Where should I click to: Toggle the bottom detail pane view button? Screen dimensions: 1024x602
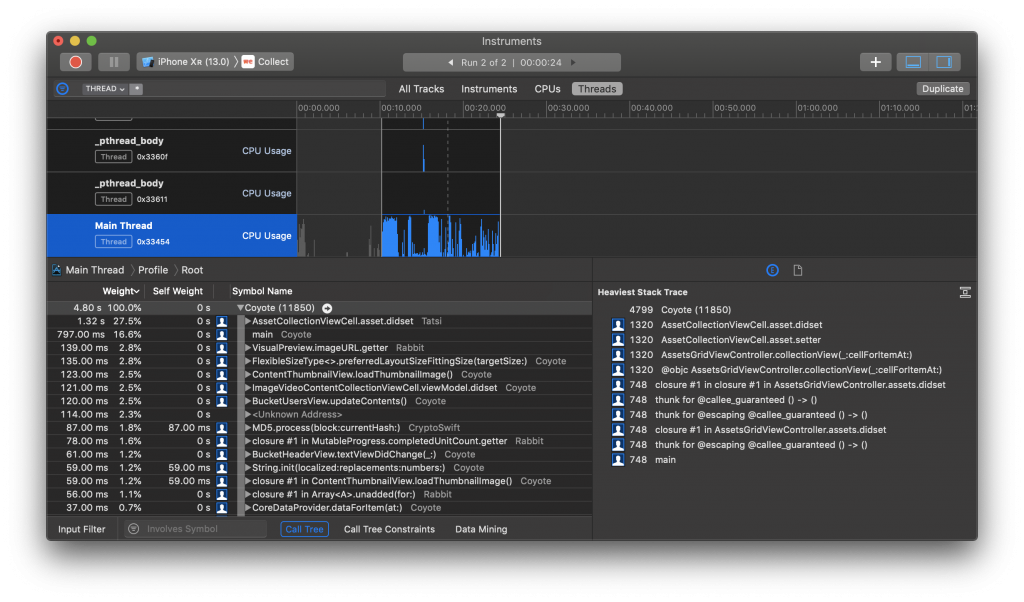pyautogui.click(x=913, y=62)
